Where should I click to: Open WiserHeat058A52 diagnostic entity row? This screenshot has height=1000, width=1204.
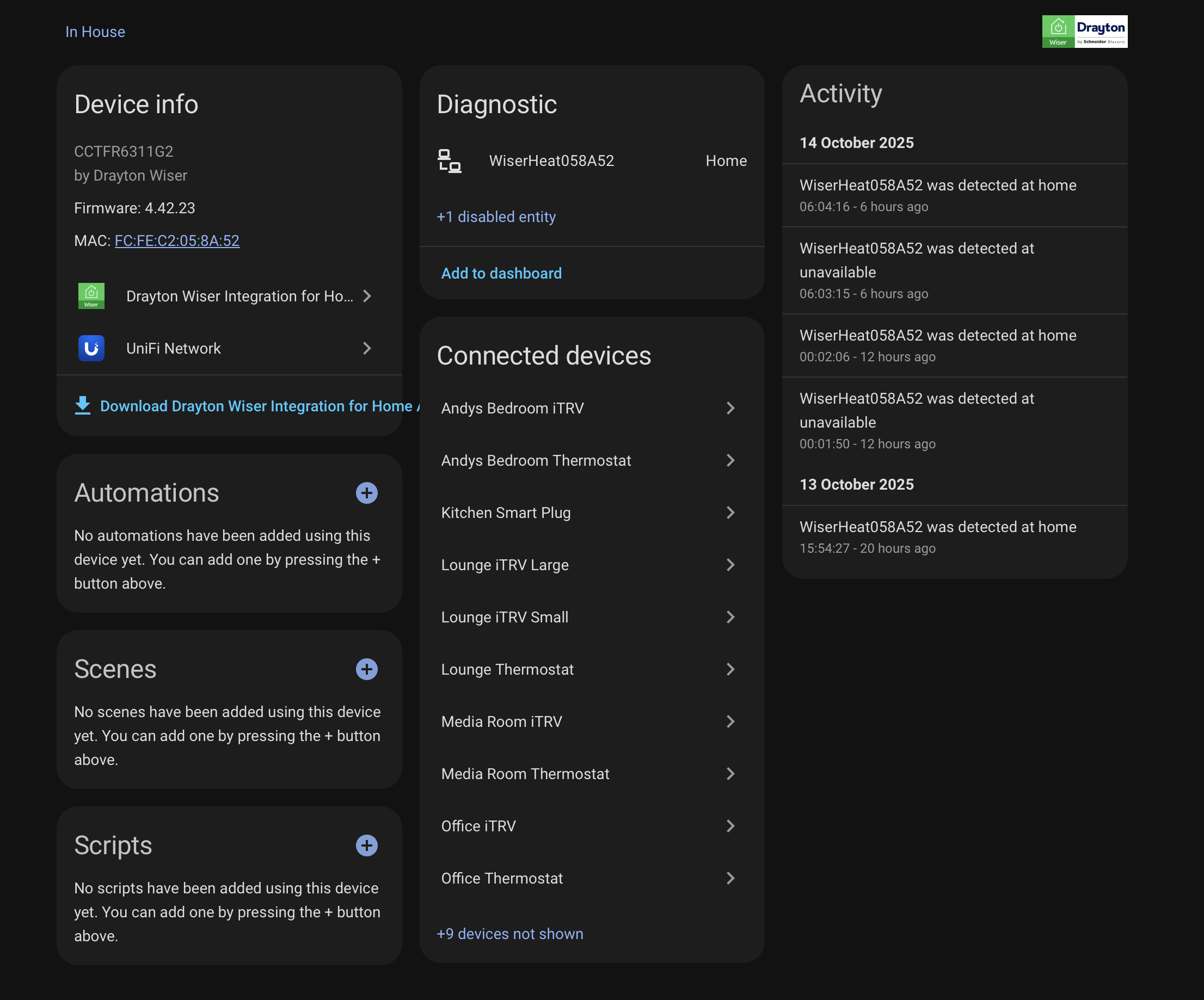pos(592,161)
